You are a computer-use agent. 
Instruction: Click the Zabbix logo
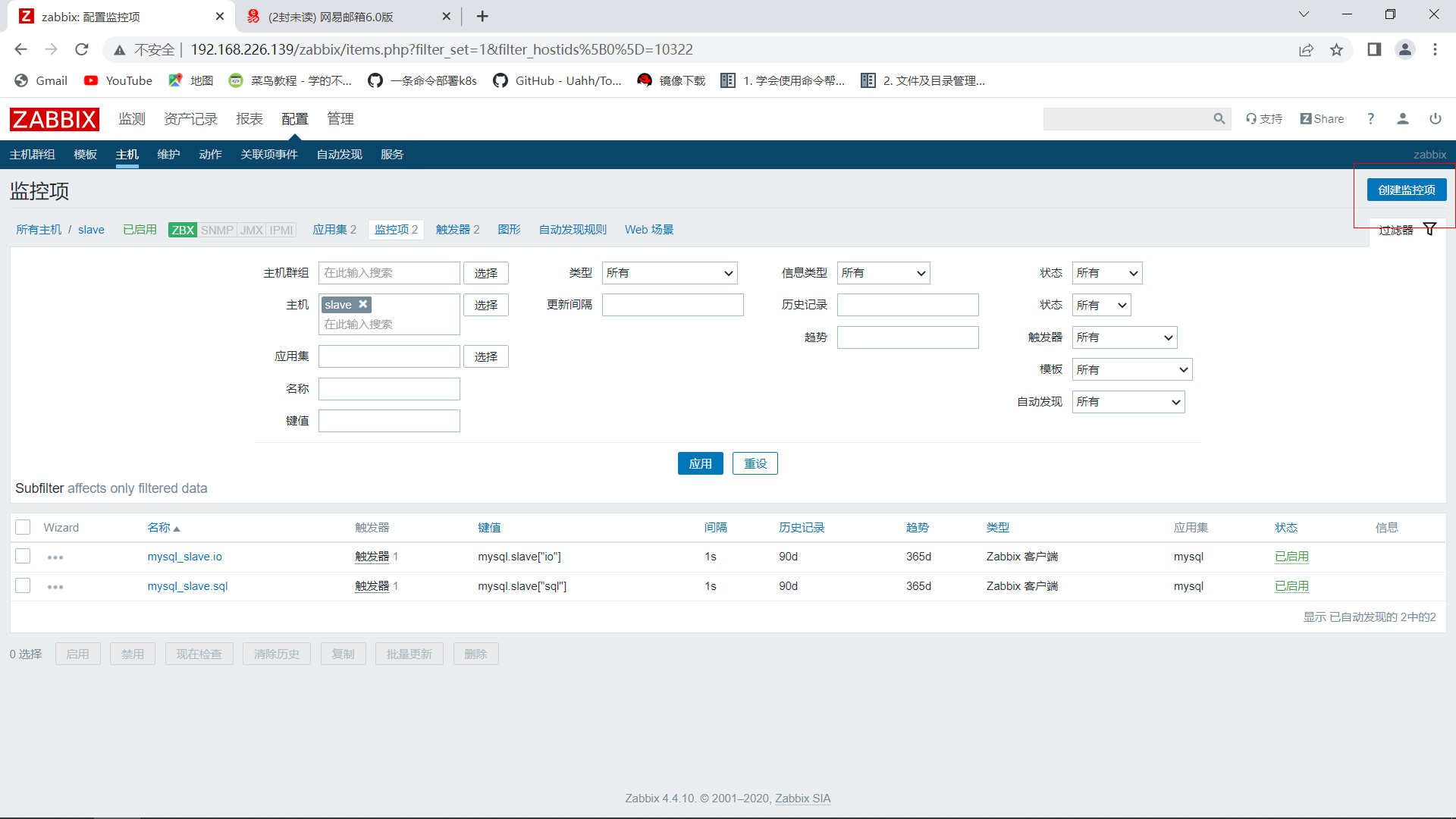[54, 119]
